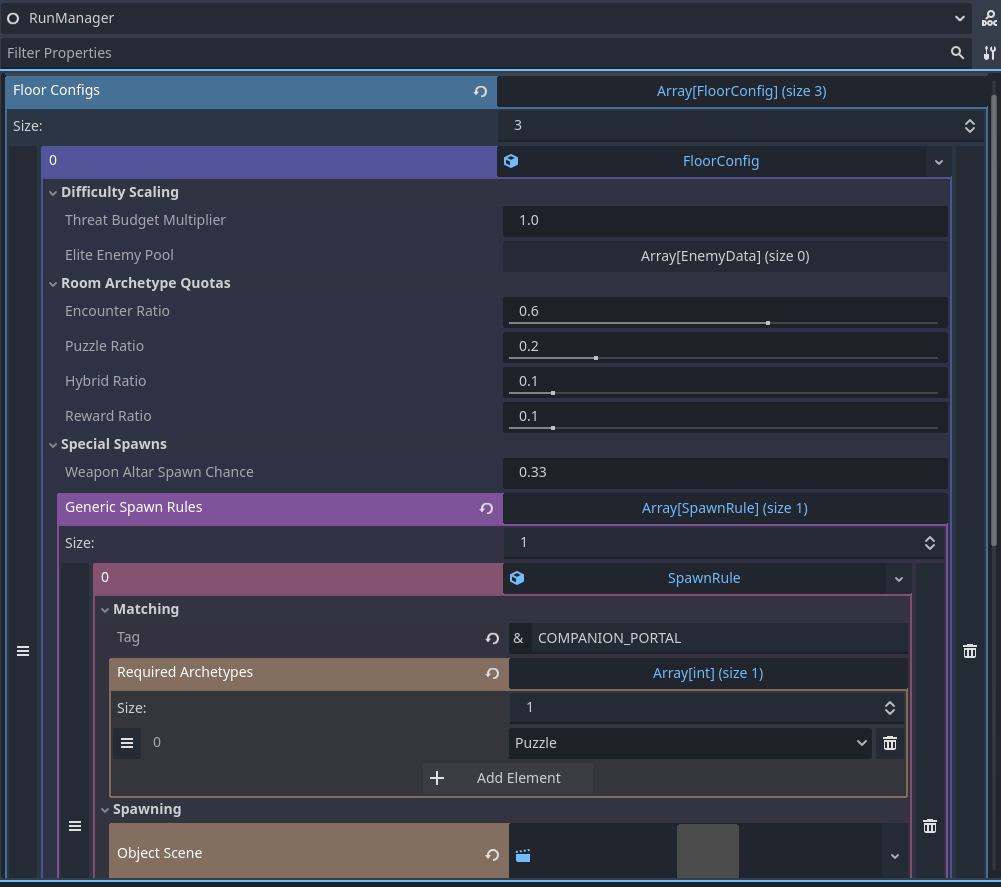The height and width of the screenshot is (887, 1001).
Task: Edit the COMPANION_PORTAL tag field
Action: pyautogui.click(x=719, y=638)
